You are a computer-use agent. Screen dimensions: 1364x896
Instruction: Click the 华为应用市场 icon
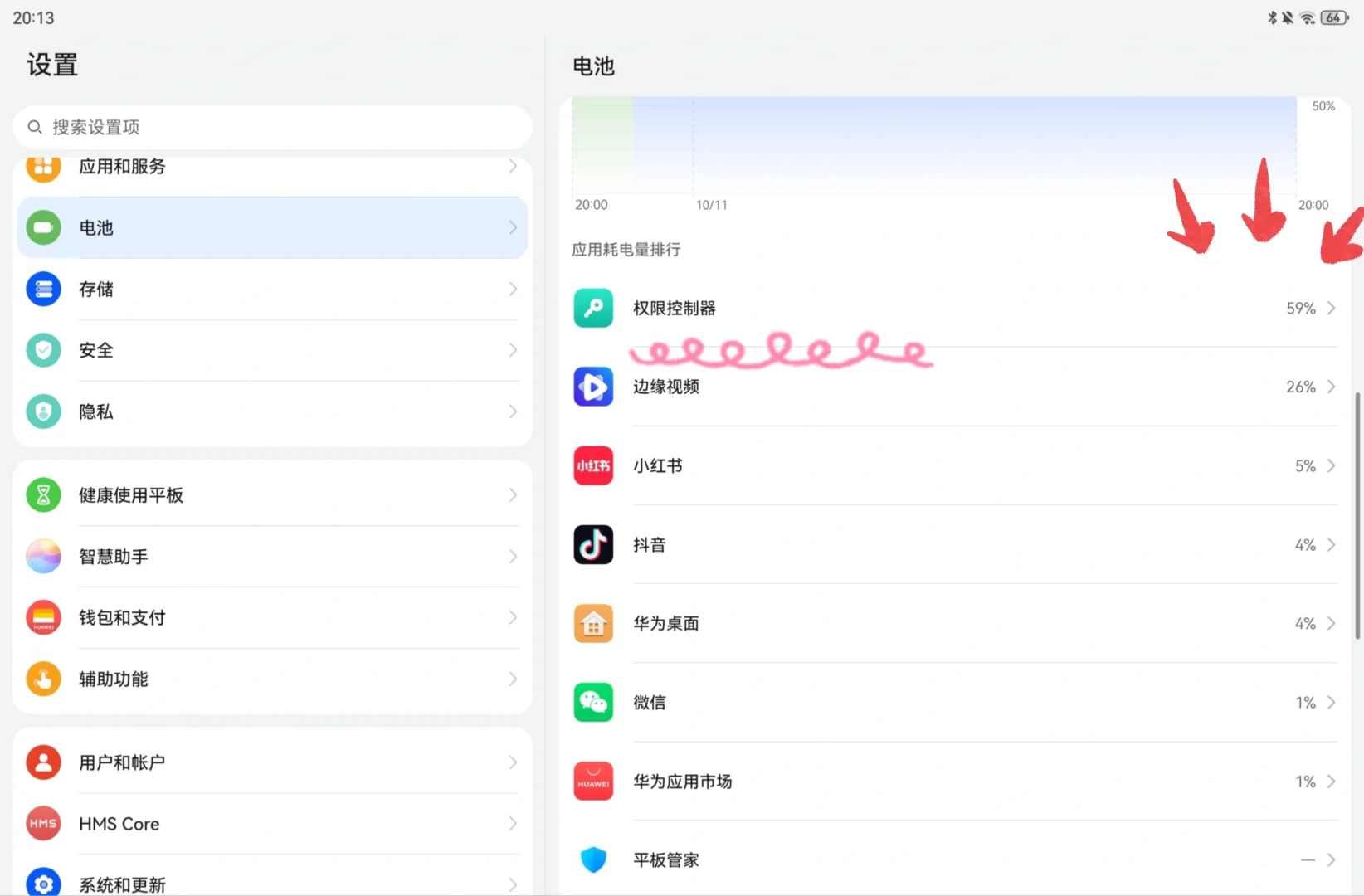click(593, 781)
